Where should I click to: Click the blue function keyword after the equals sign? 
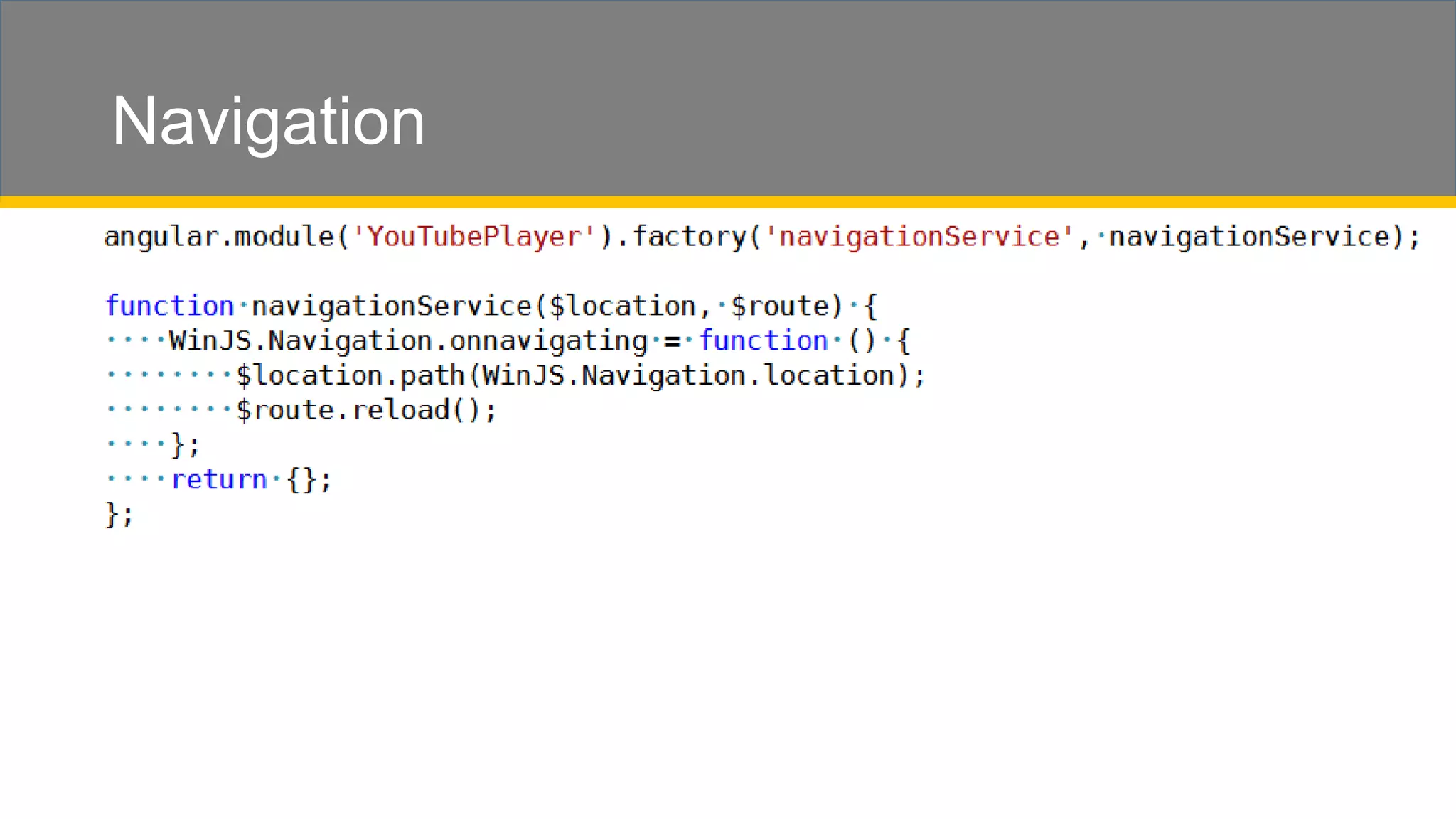tap(763, 341)
